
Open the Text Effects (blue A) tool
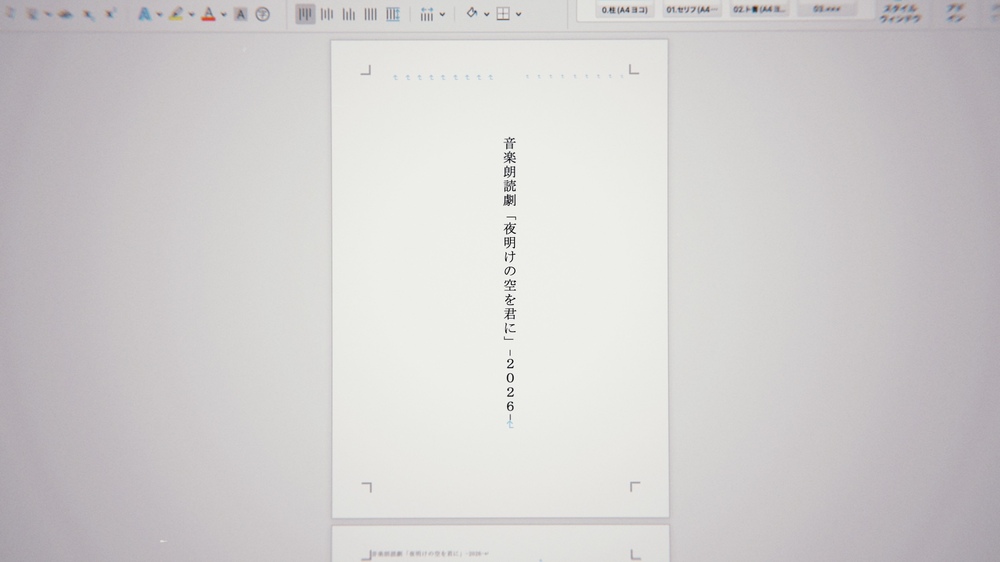coord(144,14)
